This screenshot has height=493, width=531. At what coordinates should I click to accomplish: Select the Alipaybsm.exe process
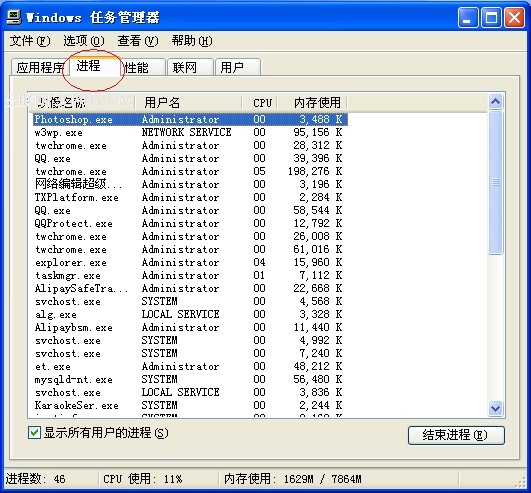pyautogui.click(x=190, y=327)
